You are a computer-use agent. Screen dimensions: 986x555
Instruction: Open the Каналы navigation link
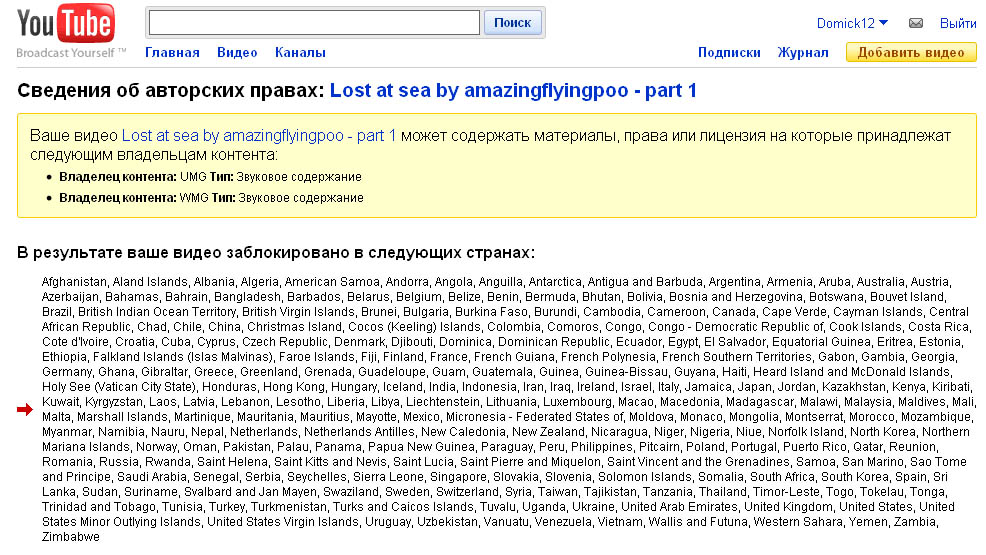pos(300,53)
